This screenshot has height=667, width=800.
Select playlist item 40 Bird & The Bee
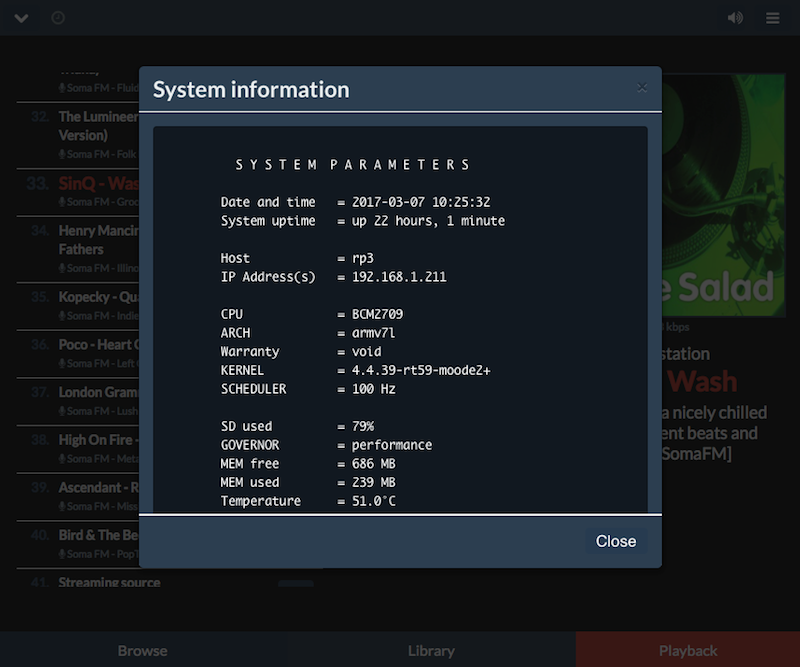78,544
